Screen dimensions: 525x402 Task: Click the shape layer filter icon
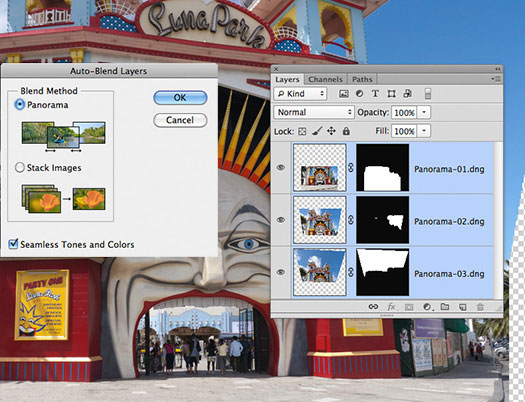pyautogui.click(x=391, y=94)
